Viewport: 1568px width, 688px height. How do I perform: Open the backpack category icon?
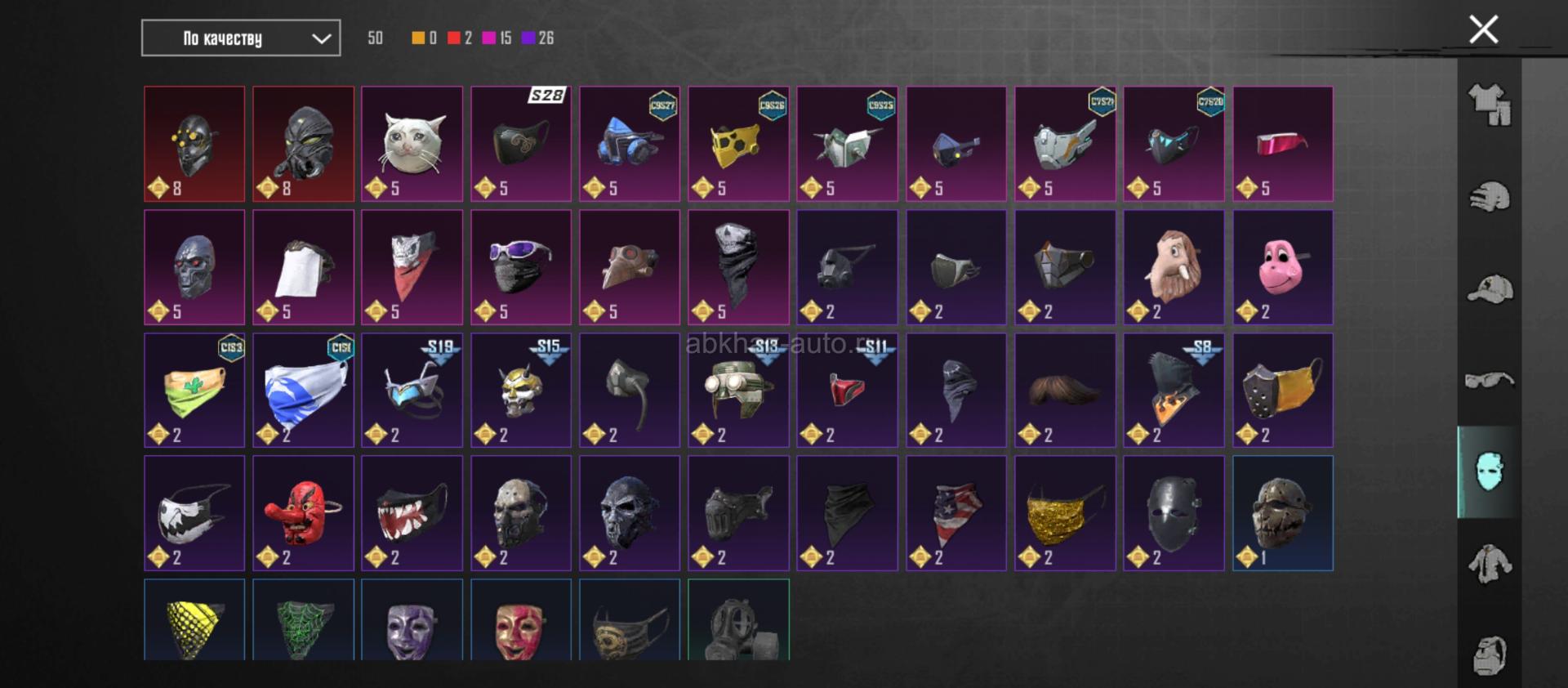pos(1490,654)
